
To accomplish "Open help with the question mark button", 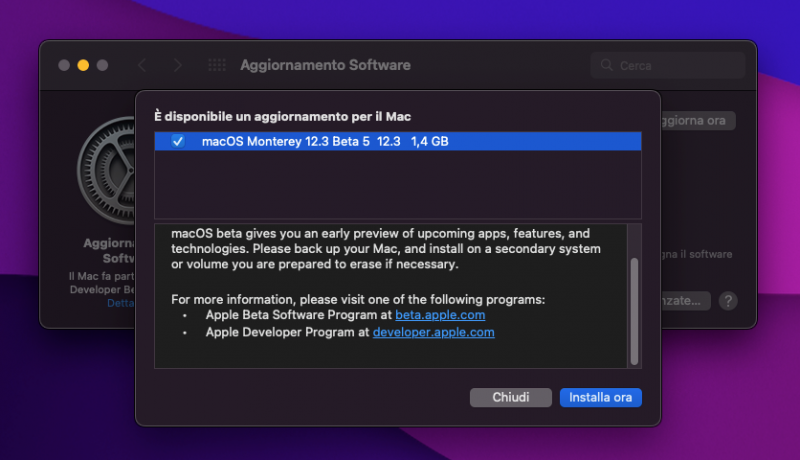I will click(x=728, y=300).
